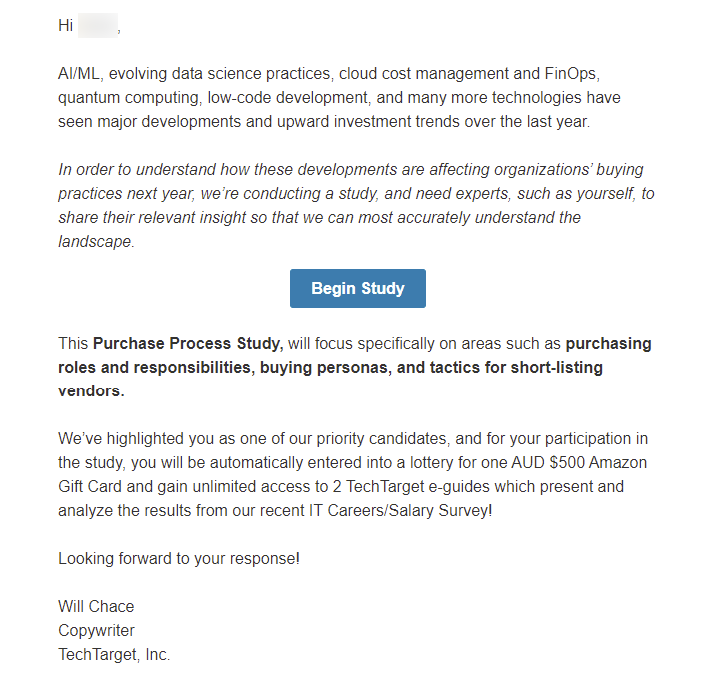This screenshot has width=706, height=694.
Task: Click the italic word "landscape."
Action: pos(96,241)
